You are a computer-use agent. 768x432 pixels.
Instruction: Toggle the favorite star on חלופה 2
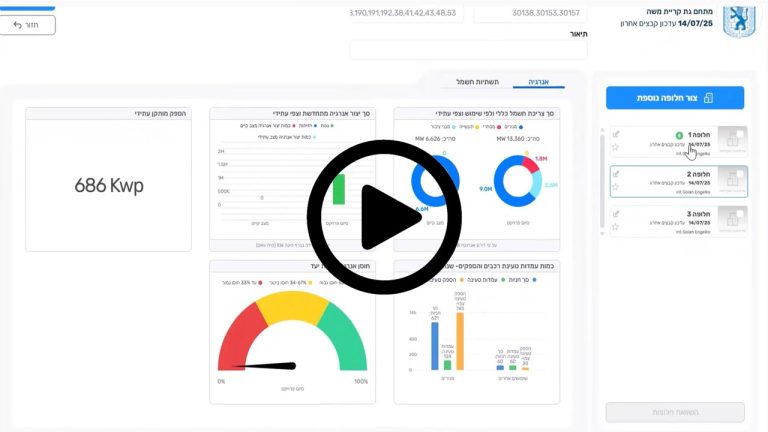616,187
